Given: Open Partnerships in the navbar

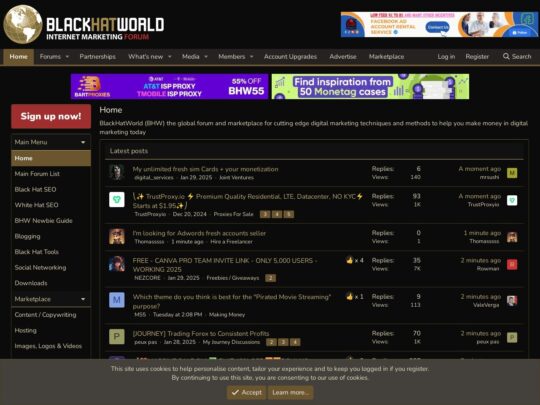Looking at the screenshot, I should click(97, 56).
